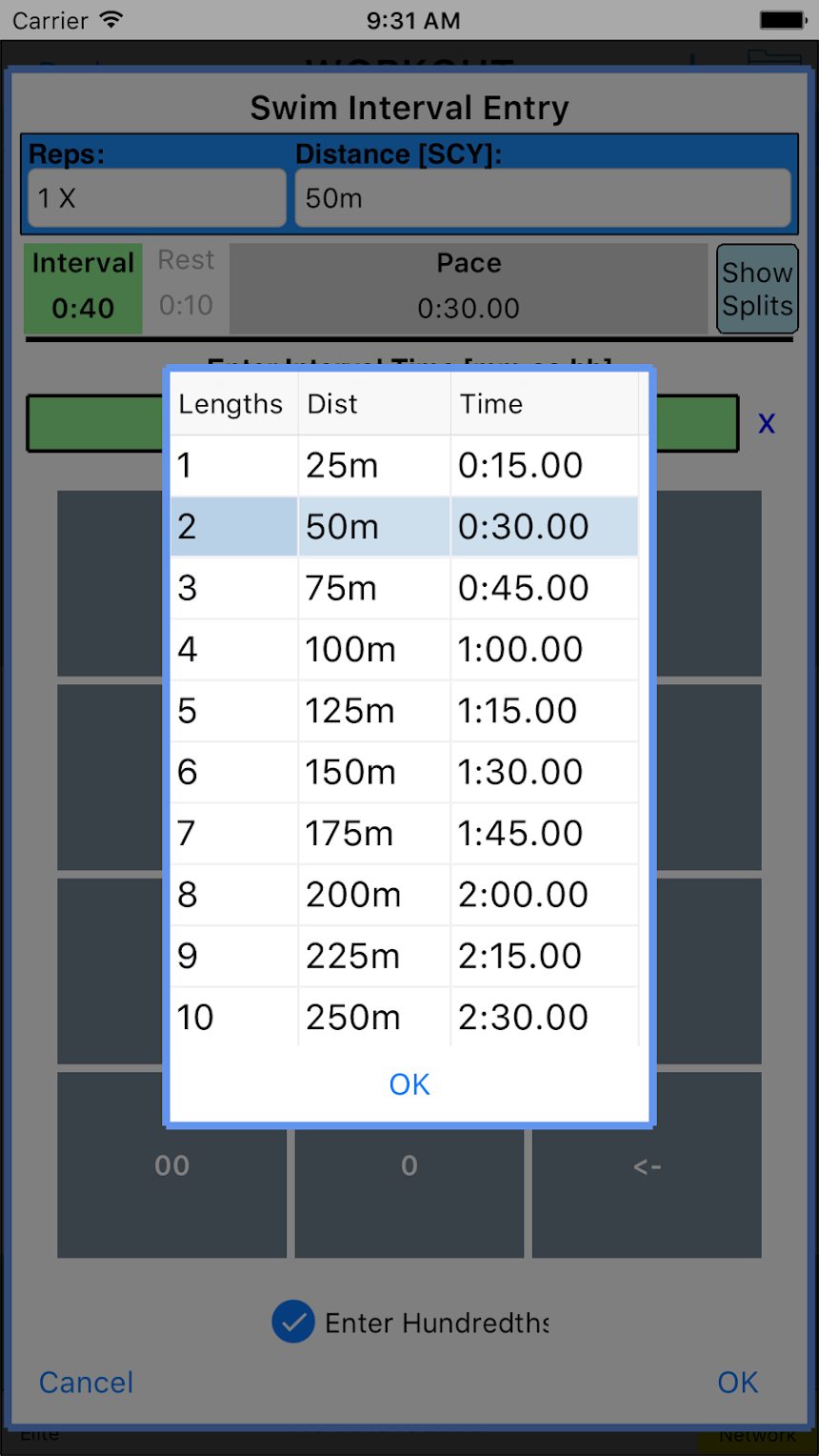Select the Interval 0:40 tab

[x=83, y=289]
